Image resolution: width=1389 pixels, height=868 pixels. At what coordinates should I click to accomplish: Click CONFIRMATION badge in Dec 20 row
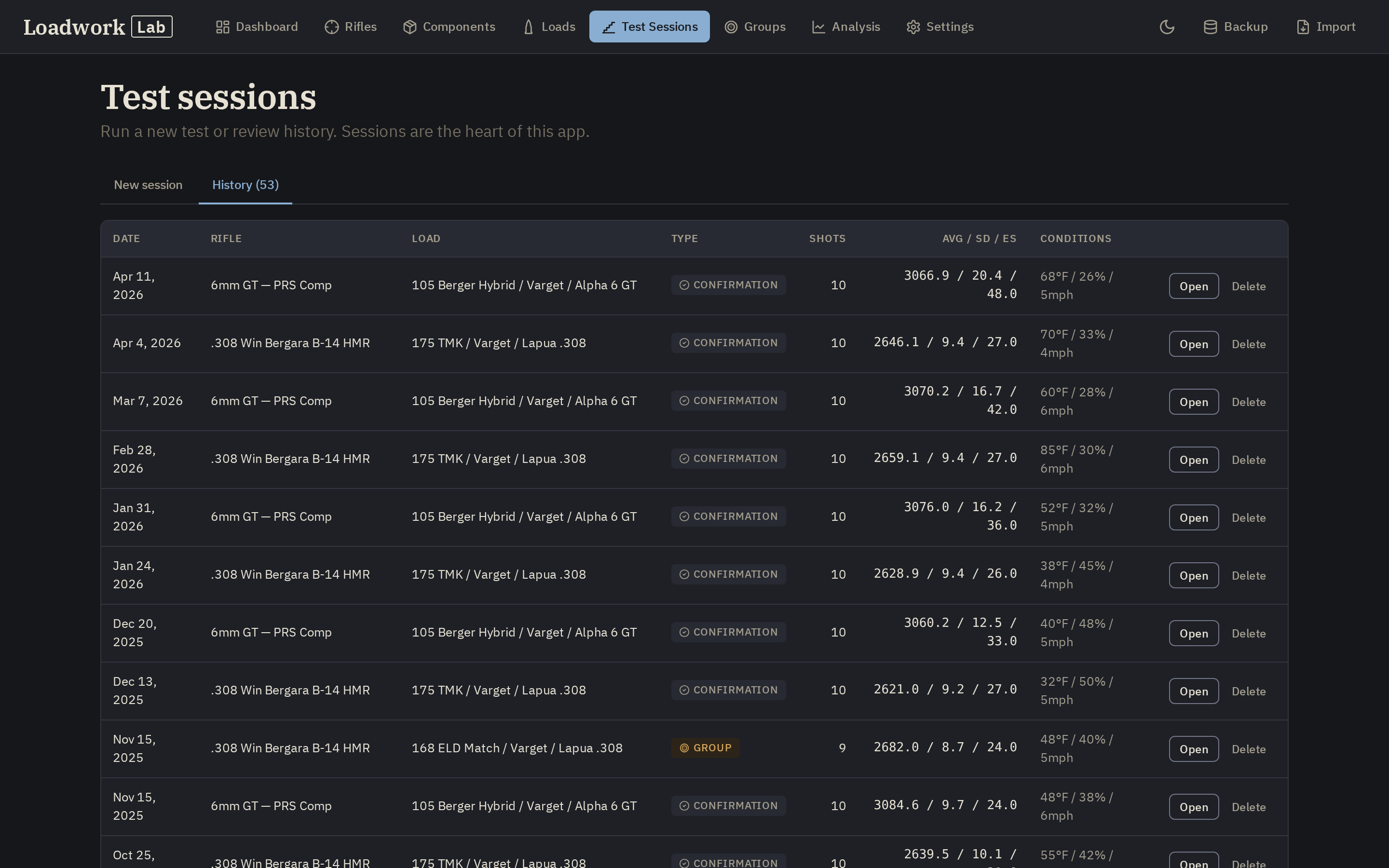click(728, 632)
